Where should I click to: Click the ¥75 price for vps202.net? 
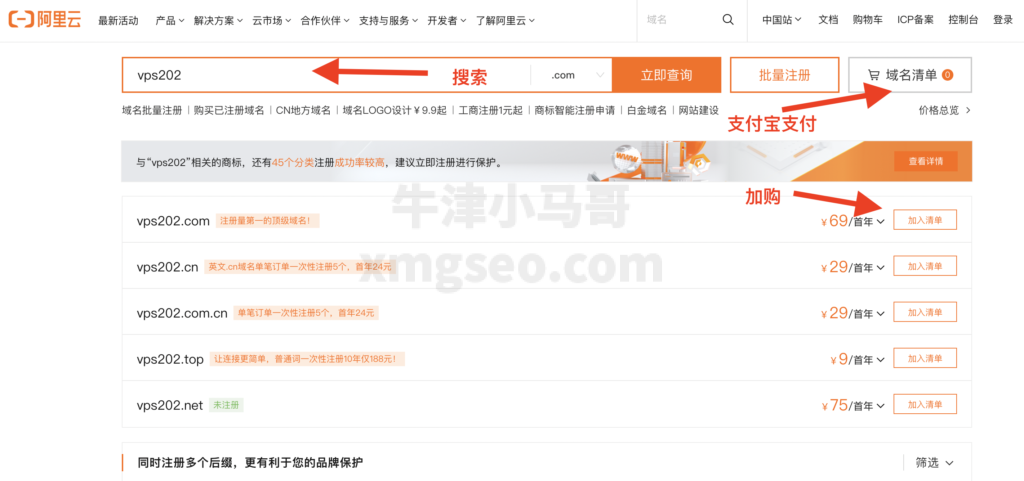click(x=834, y=405)
